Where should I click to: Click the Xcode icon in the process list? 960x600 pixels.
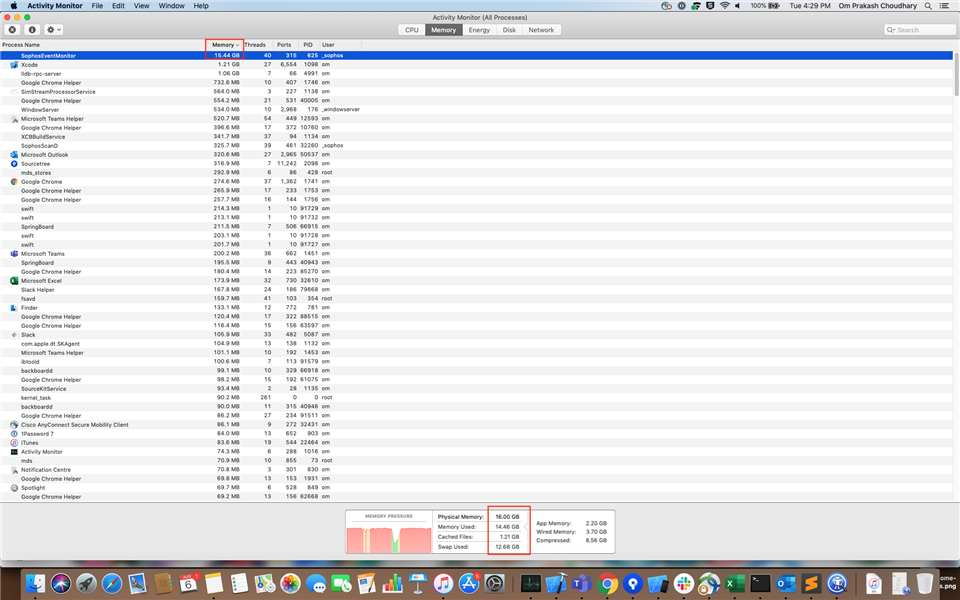(14, 64)
